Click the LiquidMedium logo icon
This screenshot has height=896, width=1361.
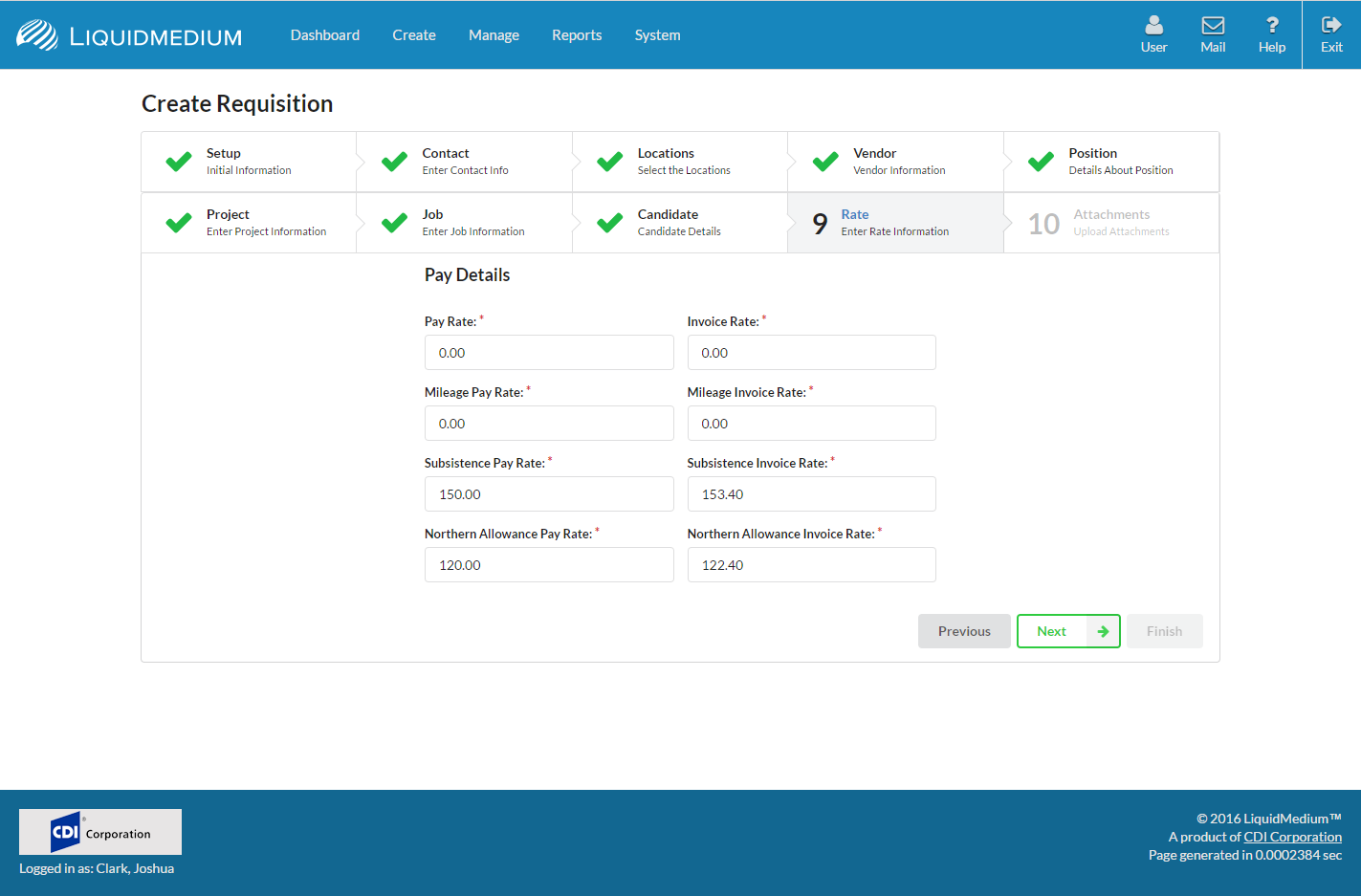(x=37, y=35)
